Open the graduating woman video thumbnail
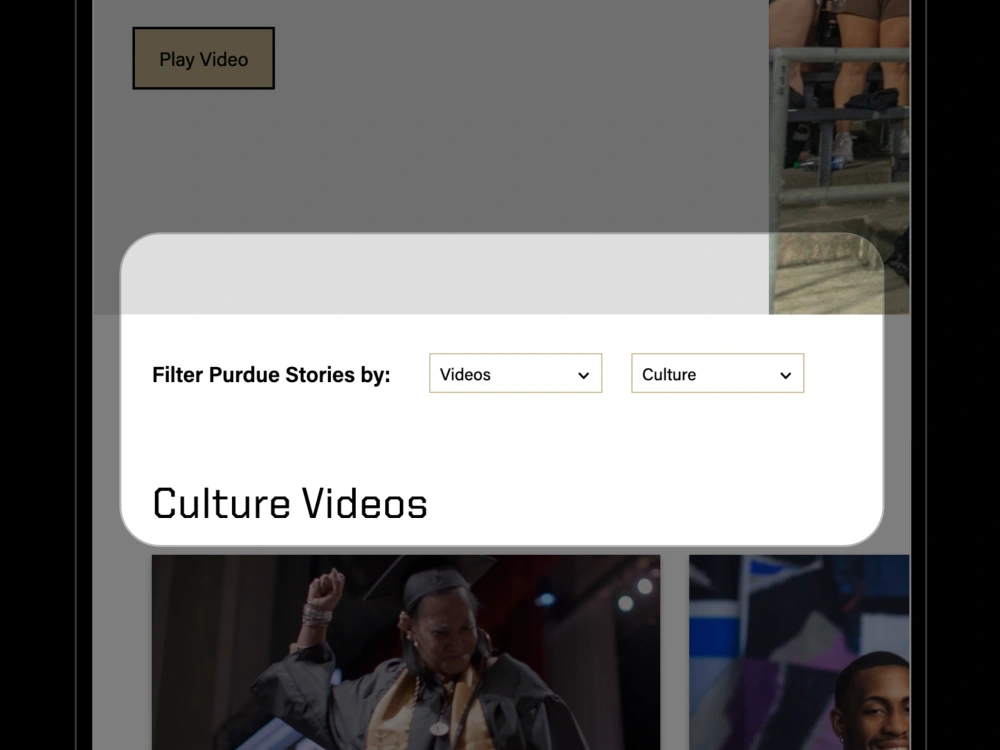The image size is (1000, 750). click(x=406, y=652)
